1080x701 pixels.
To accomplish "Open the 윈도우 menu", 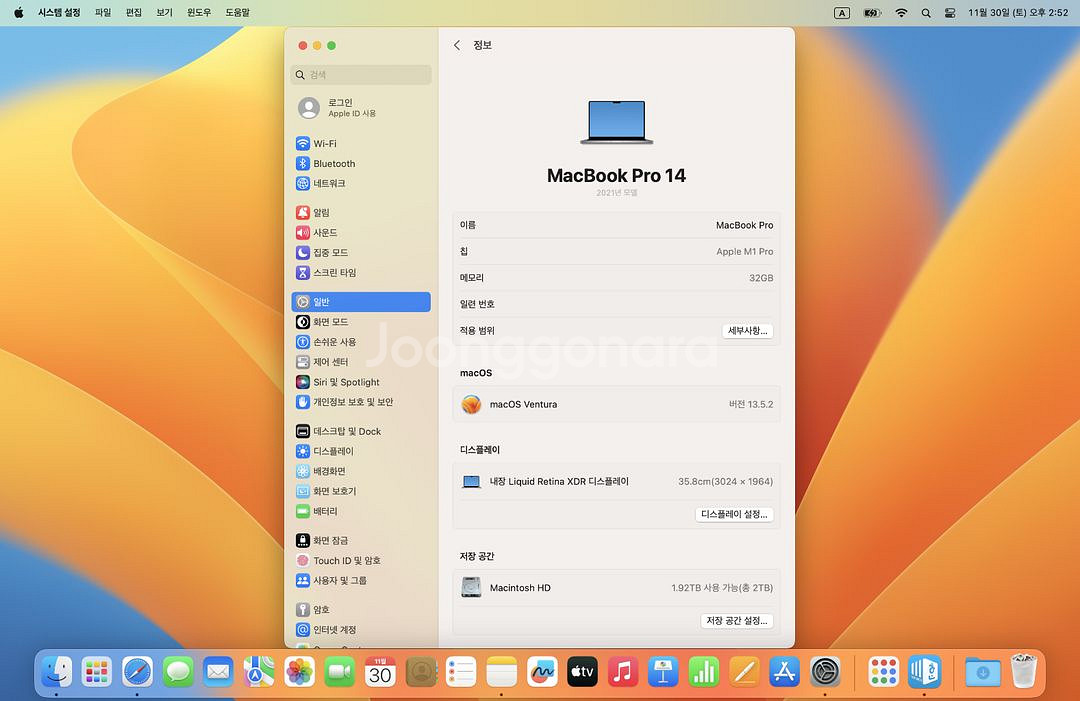I will coord(199,12).
